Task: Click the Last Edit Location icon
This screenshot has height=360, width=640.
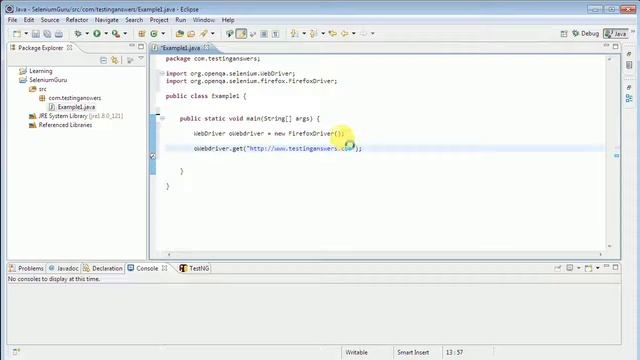Action: 333,34
